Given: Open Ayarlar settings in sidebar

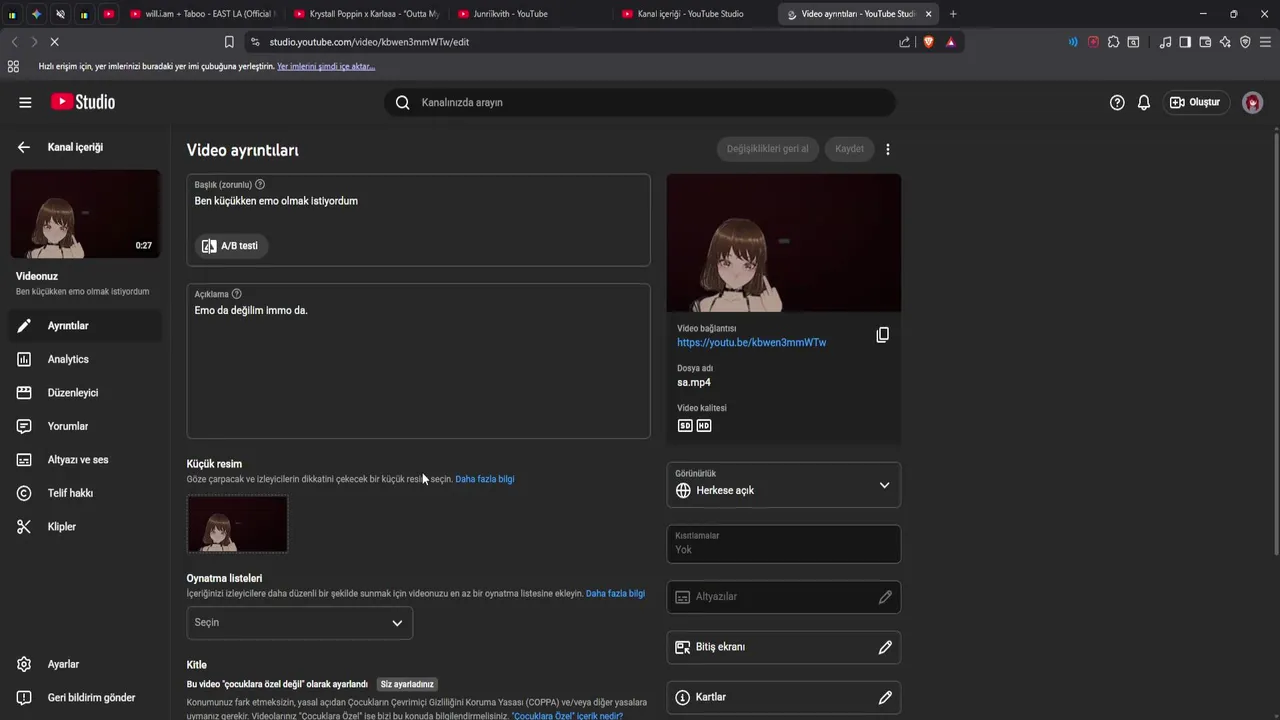Looking at the screenshot, I should [x=85, y=664].
